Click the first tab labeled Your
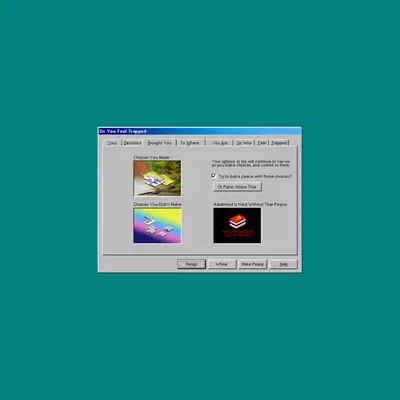The height and width of the screenshot is (400, 400). click(112, 143)
